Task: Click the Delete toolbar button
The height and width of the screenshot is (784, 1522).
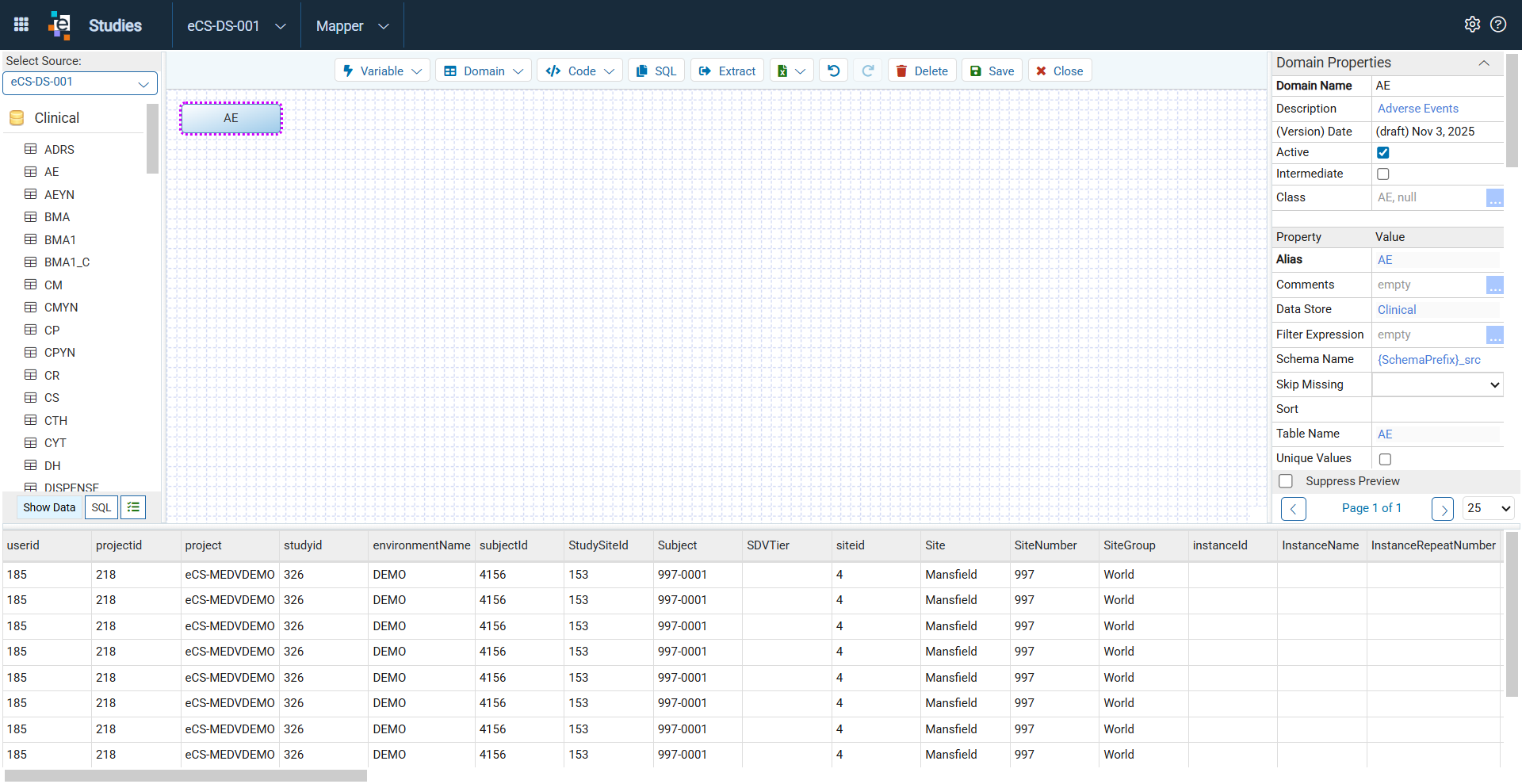Action: [x=922, y=71]
